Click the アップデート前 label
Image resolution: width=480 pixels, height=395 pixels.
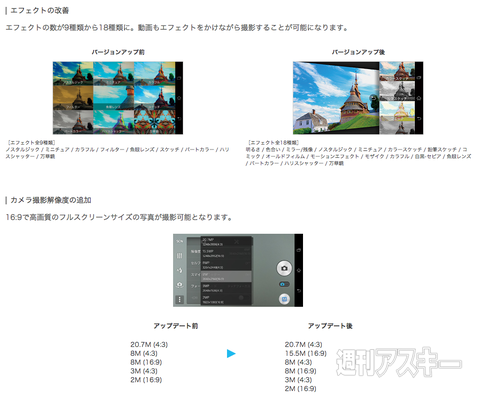[x=176, y=326]
